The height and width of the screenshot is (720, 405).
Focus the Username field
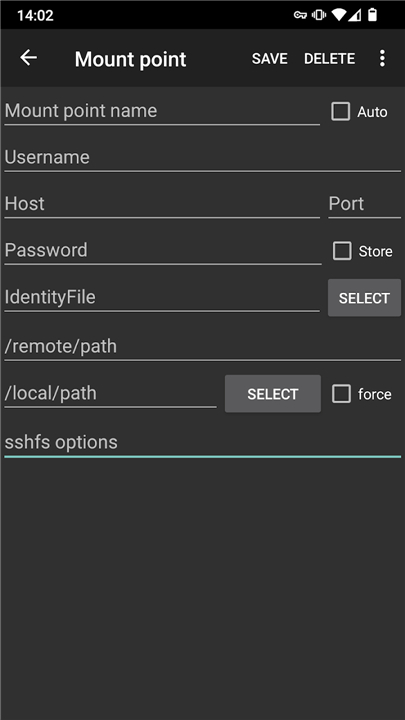(x=202, y=158)
